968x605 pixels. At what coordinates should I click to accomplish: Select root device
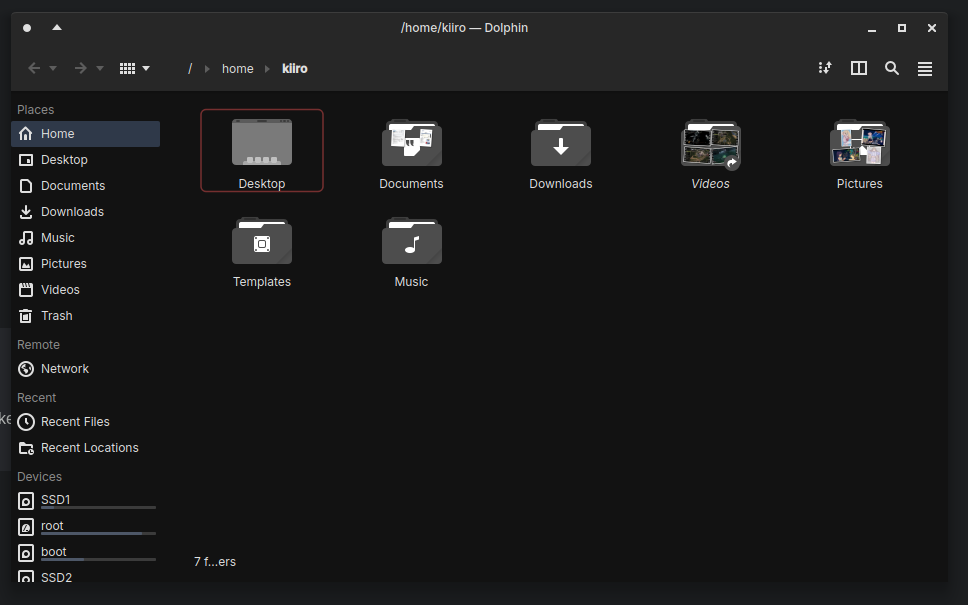coord(85,526)
